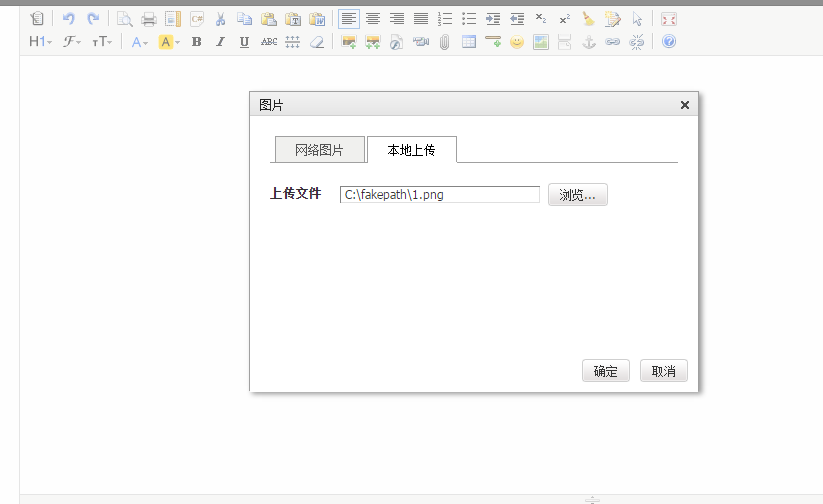Select all with cursor icon
The image size is (823, 504).
[637, 19]
